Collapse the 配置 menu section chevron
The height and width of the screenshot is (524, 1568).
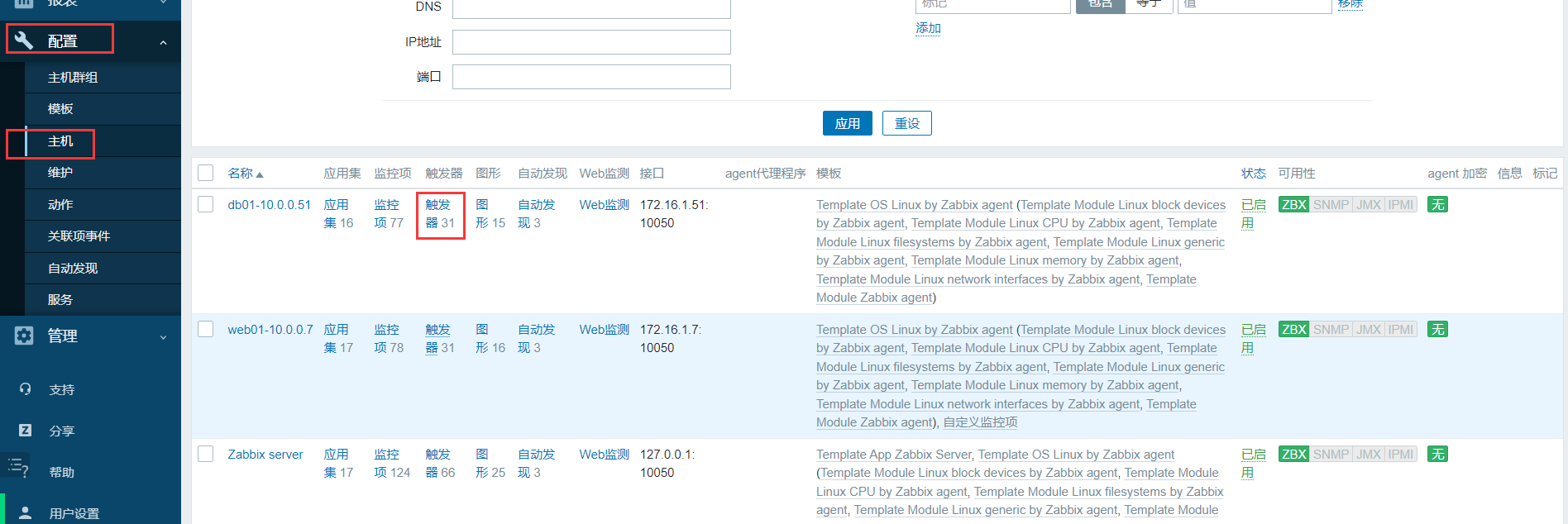(163, 42)
